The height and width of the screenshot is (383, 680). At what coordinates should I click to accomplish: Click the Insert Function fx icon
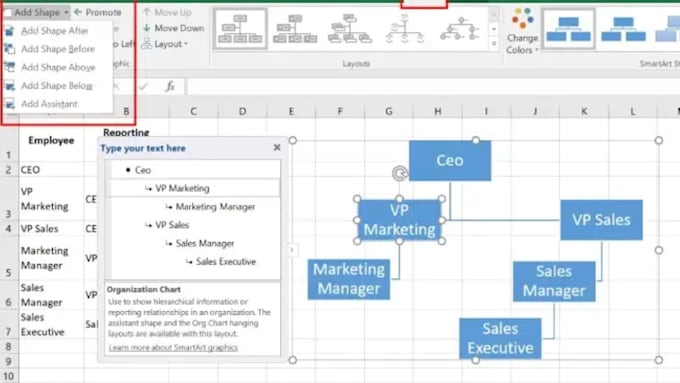point(170,86)
